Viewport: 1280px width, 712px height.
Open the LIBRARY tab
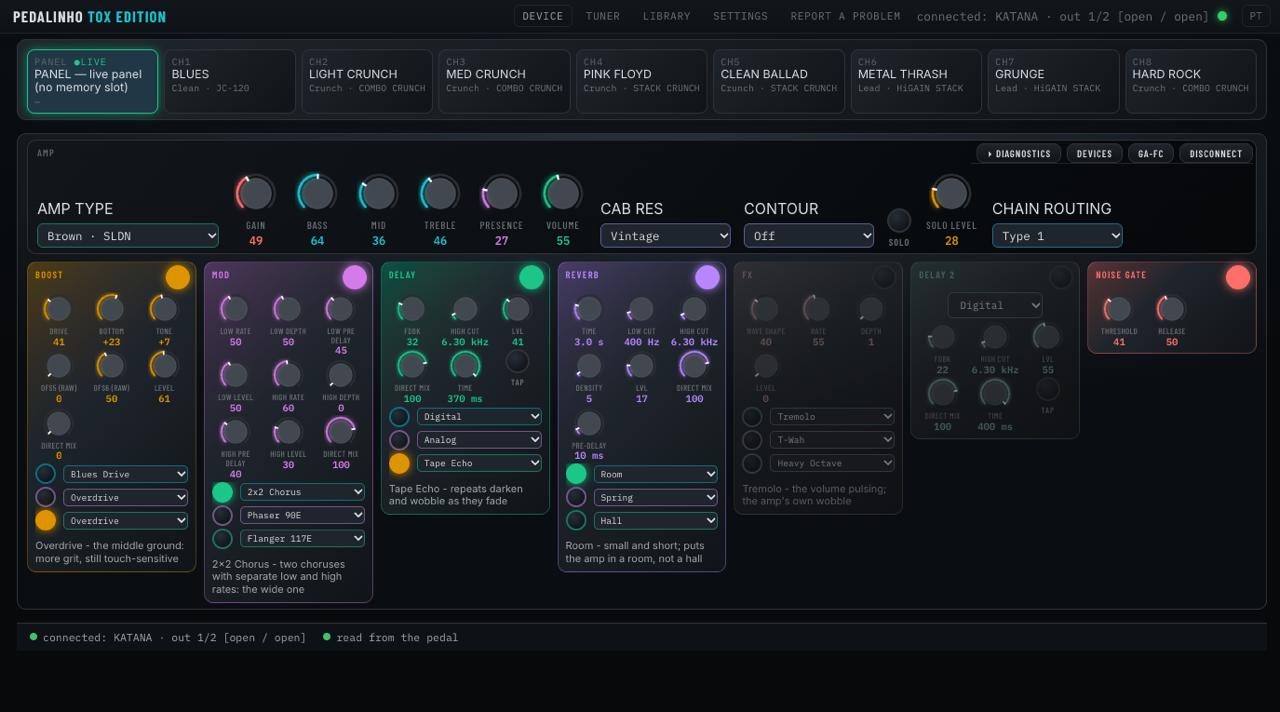667,16
